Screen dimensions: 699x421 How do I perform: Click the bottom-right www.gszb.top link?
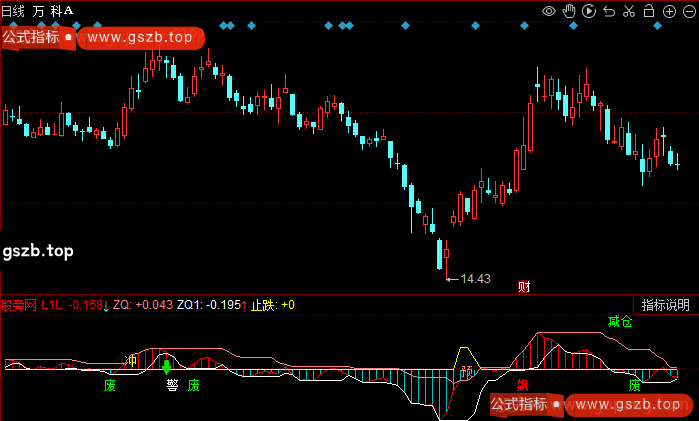624,405
